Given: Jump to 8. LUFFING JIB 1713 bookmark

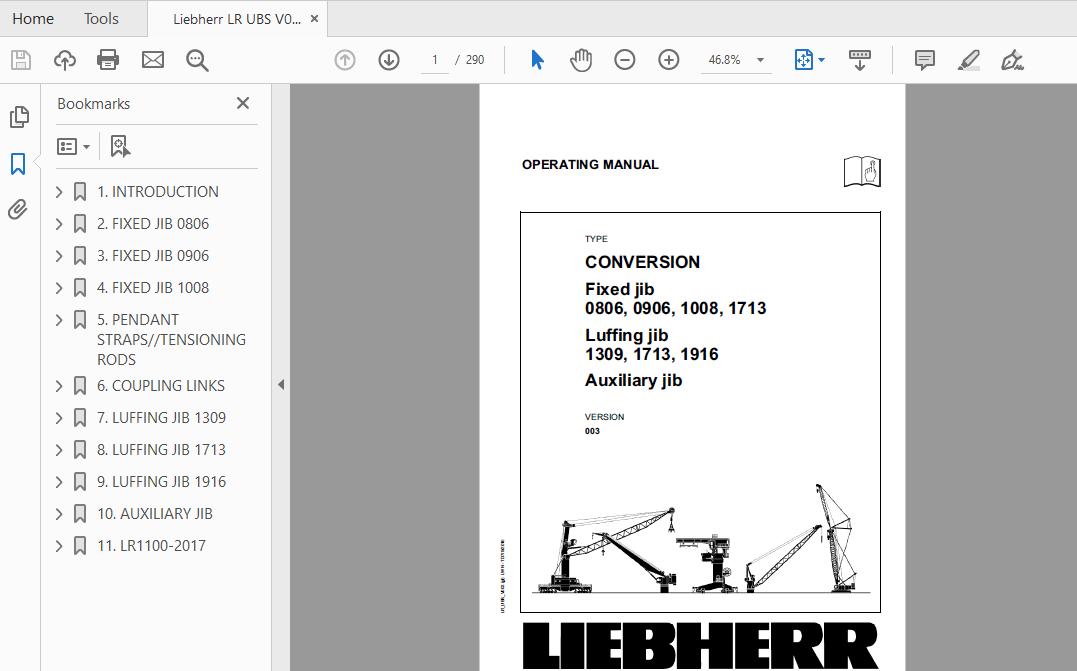Looking at the screenshot, I should click(x=161, y=450).
